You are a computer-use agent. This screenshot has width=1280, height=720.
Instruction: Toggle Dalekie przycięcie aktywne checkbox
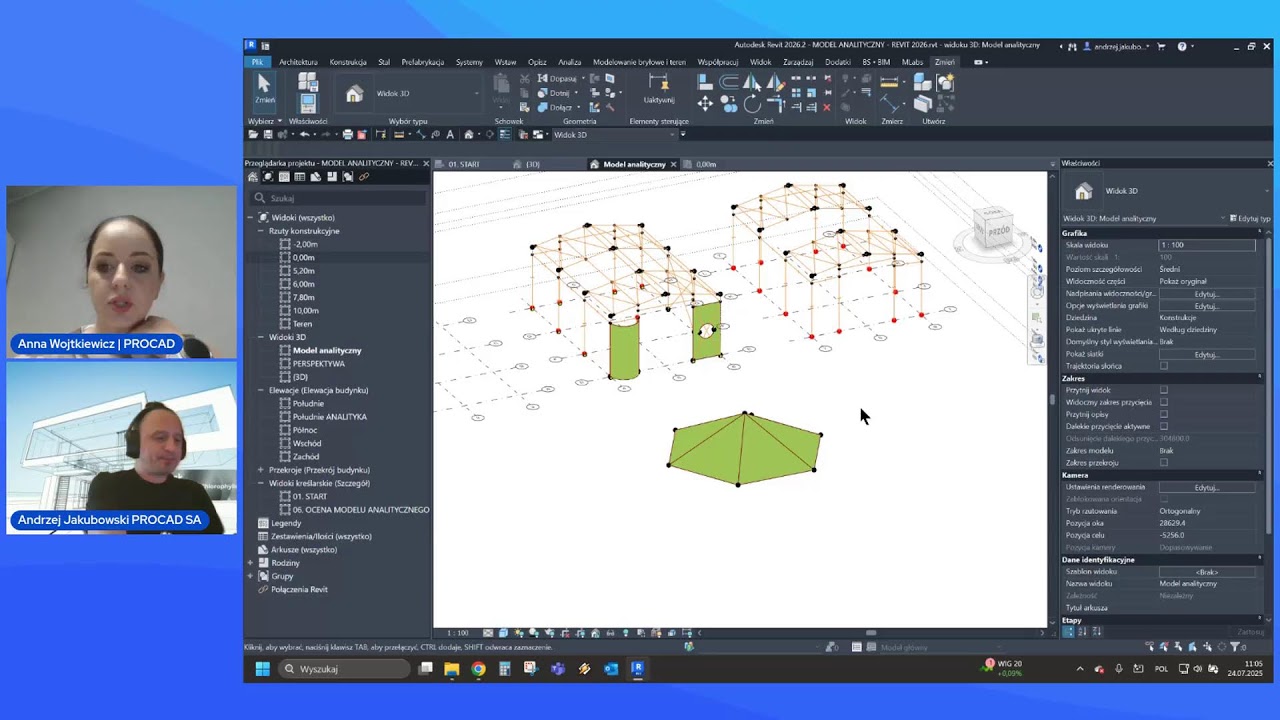[x=1164, y=426]
